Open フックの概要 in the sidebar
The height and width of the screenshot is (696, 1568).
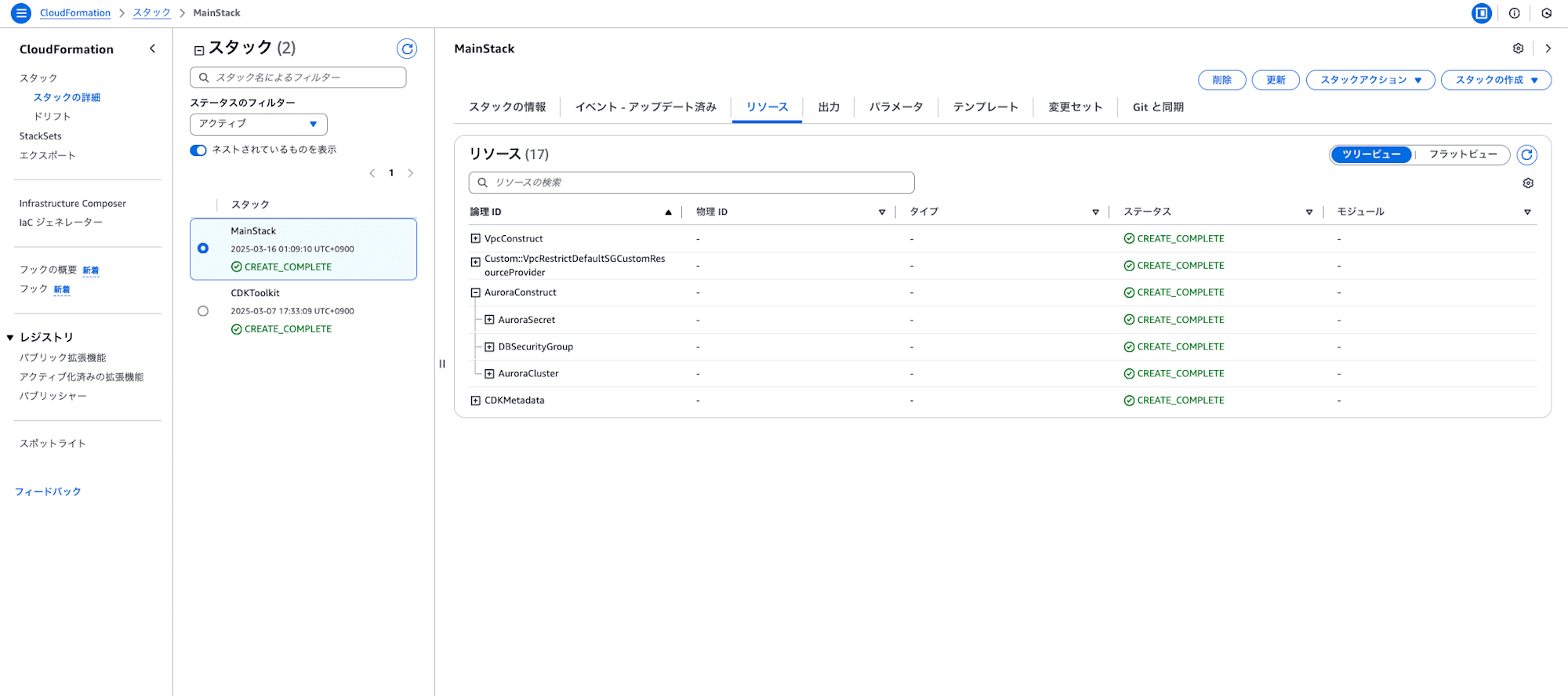48,270
